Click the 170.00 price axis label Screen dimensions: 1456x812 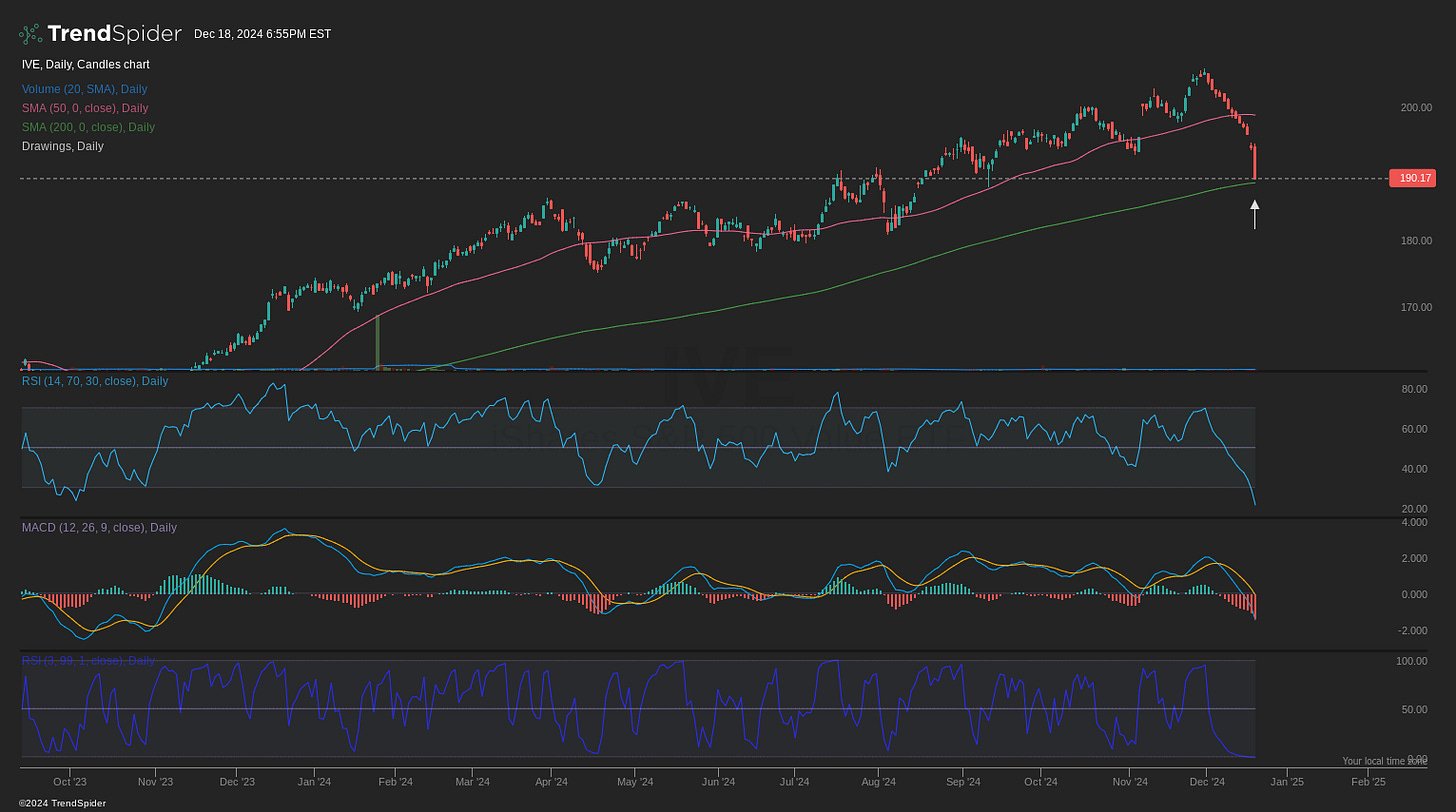(1416, 308)
